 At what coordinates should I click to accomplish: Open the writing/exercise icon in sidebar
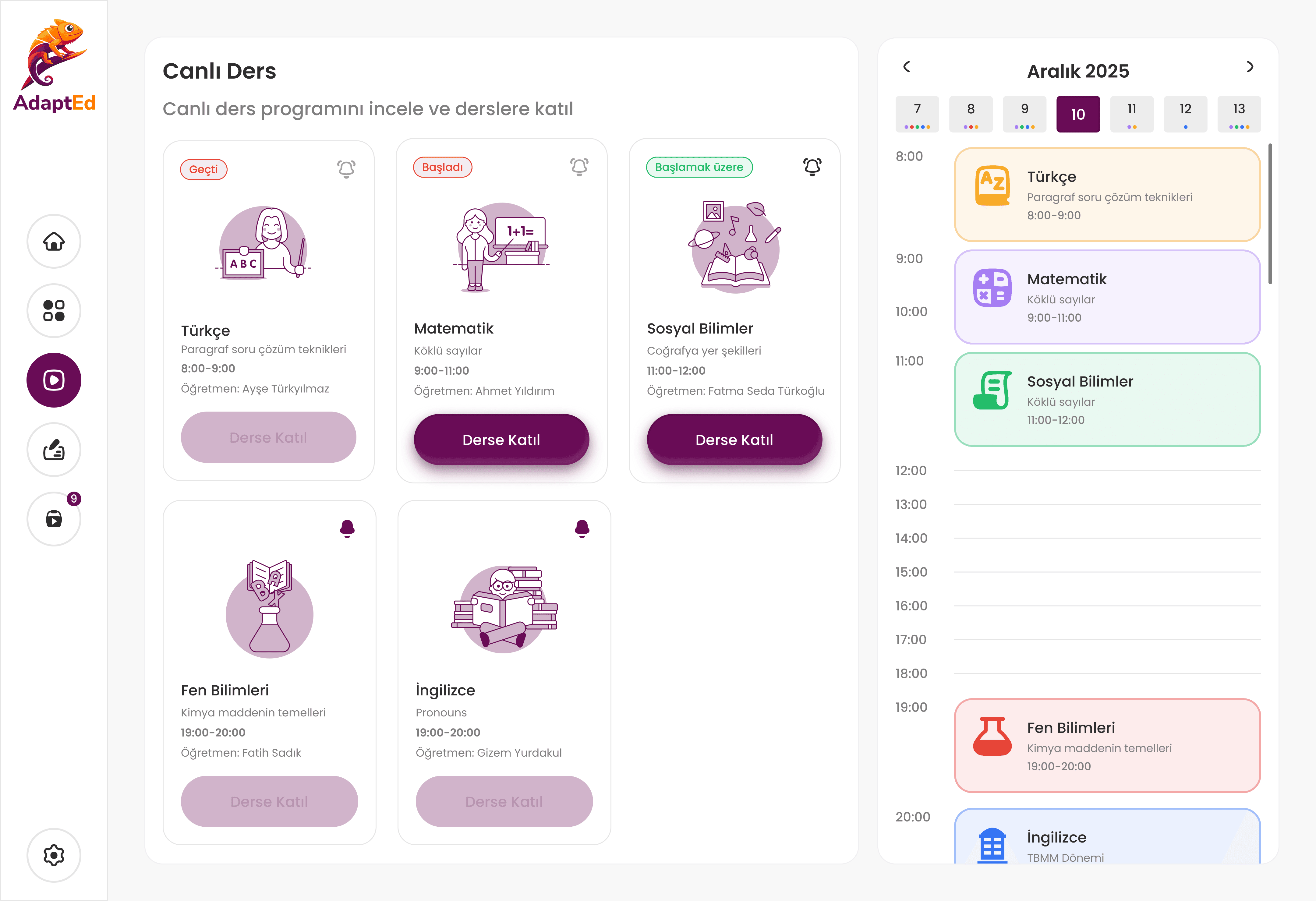pos(54,450)
